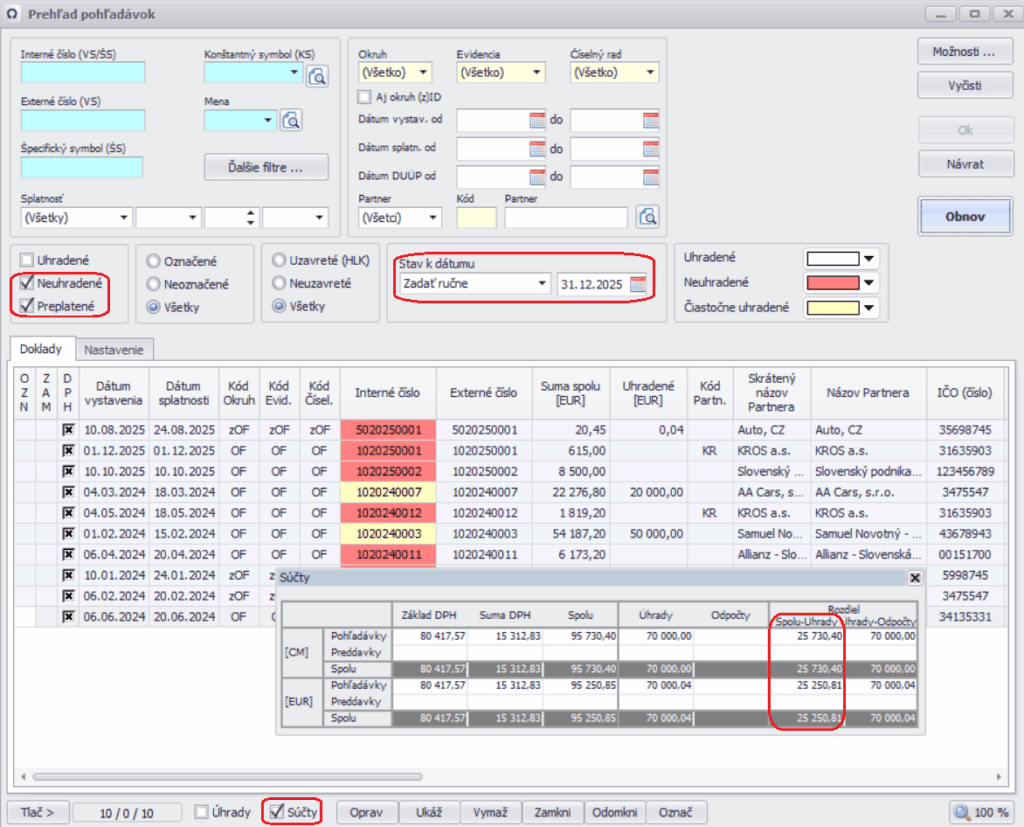1024x827 pixels.
Task: Select the Označené radio button
Action: 154,261
